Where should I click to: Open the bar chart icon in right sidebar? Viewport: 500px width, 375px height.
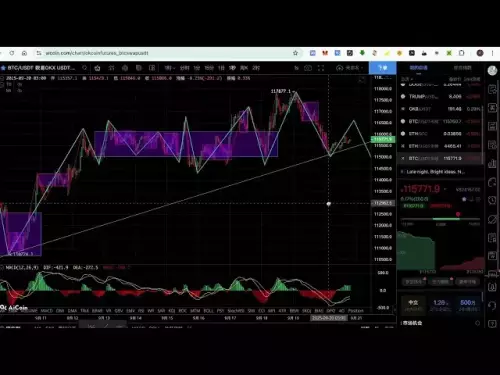pyautogui.click(x=492, y=163)
